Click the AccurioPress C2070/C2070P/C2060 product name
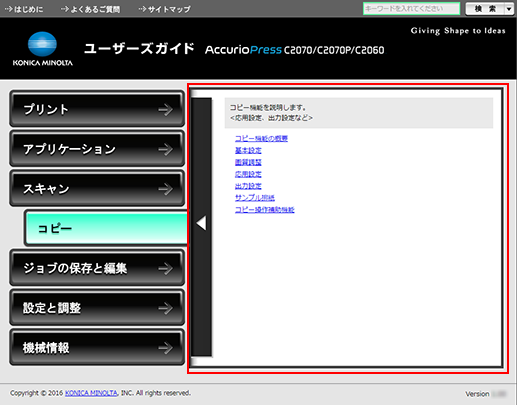 [x=295, y=50]
